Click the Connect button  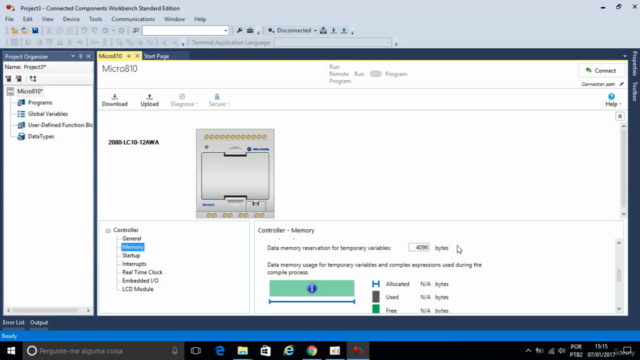(601, 71)
